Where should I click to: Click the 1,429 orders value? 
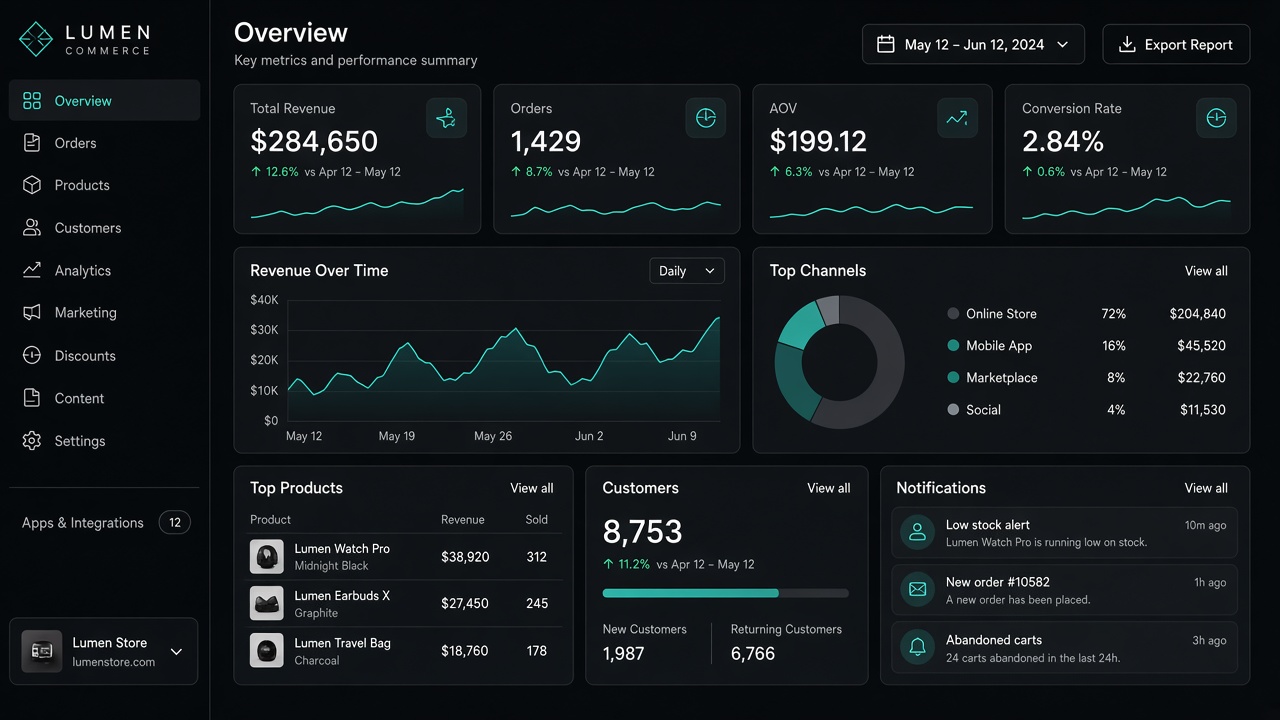coord(546,141)
